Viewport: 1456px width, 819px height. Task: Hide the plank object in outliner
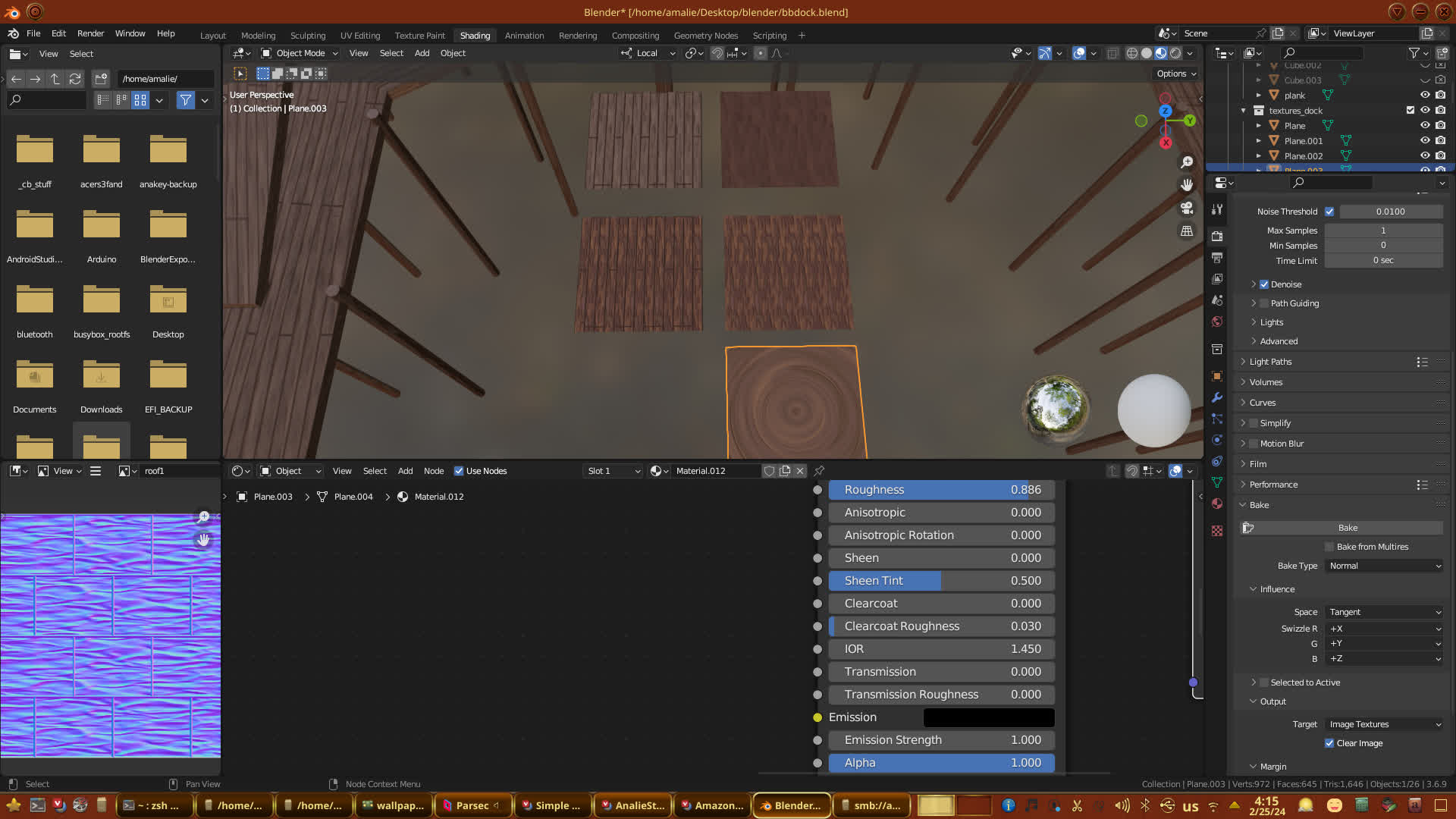(1425, 95)
